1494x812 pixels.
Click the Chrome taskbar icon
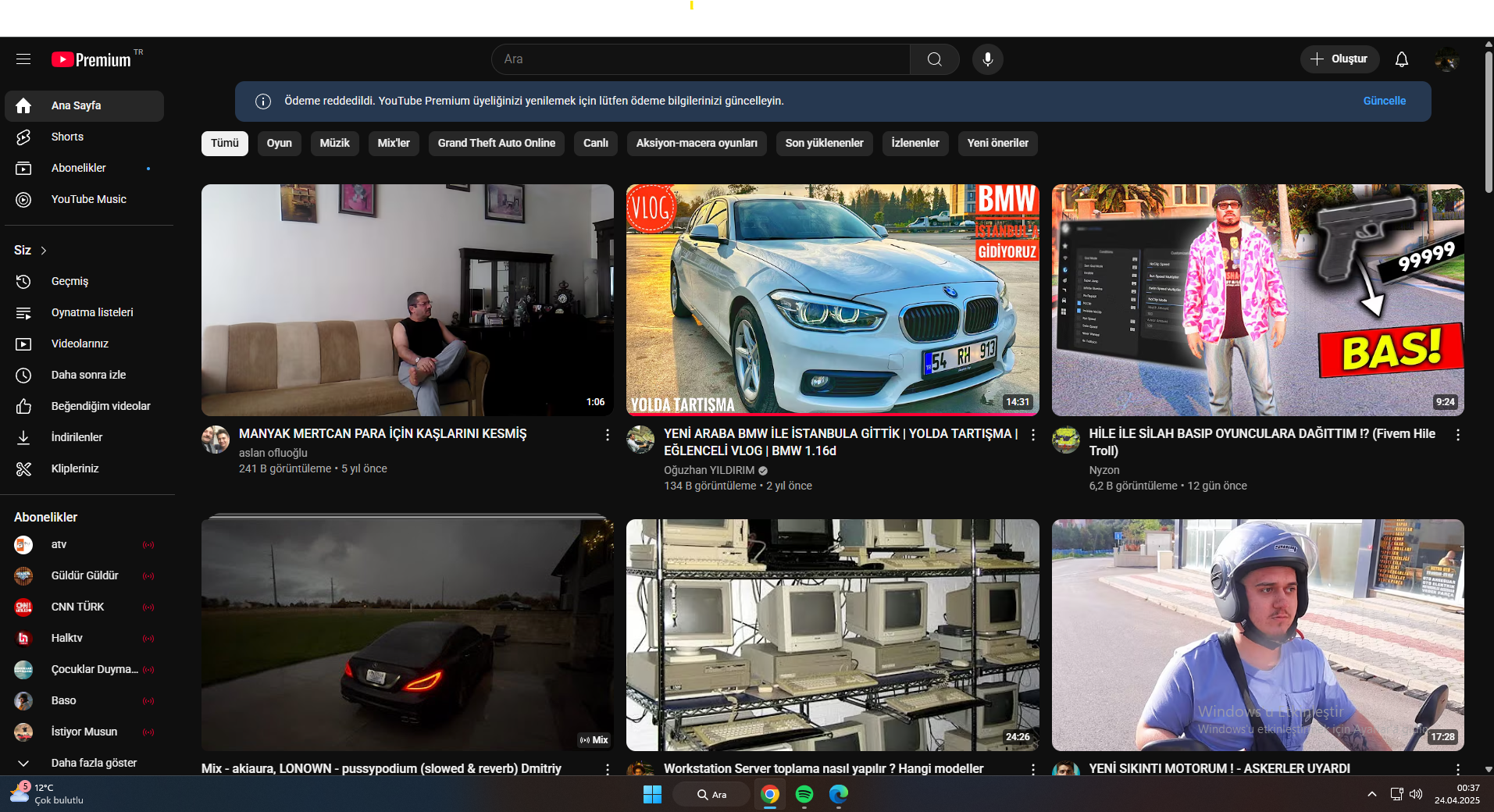(x=770, y=794)
